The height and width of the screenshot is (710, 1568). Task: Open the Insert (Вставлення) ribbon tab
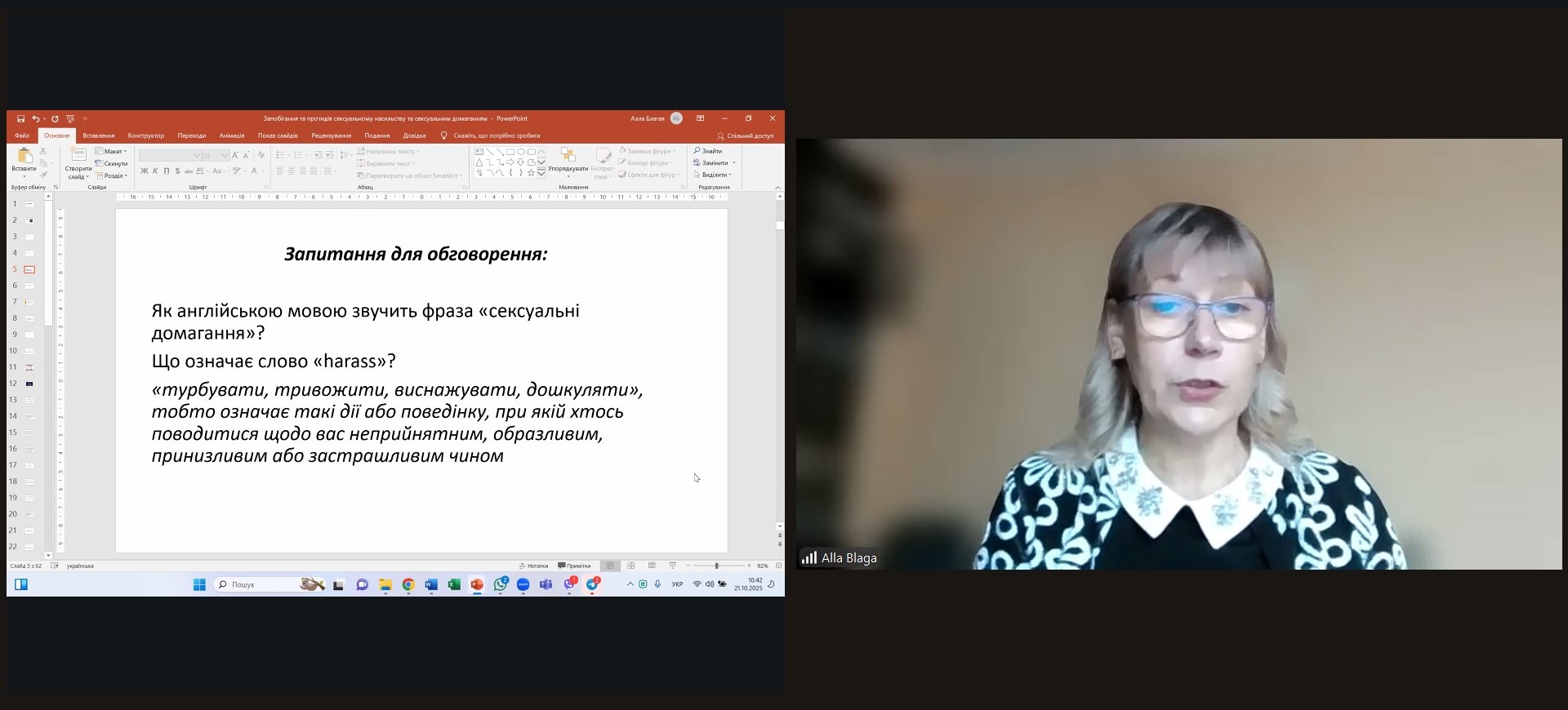tap(98, 135)
